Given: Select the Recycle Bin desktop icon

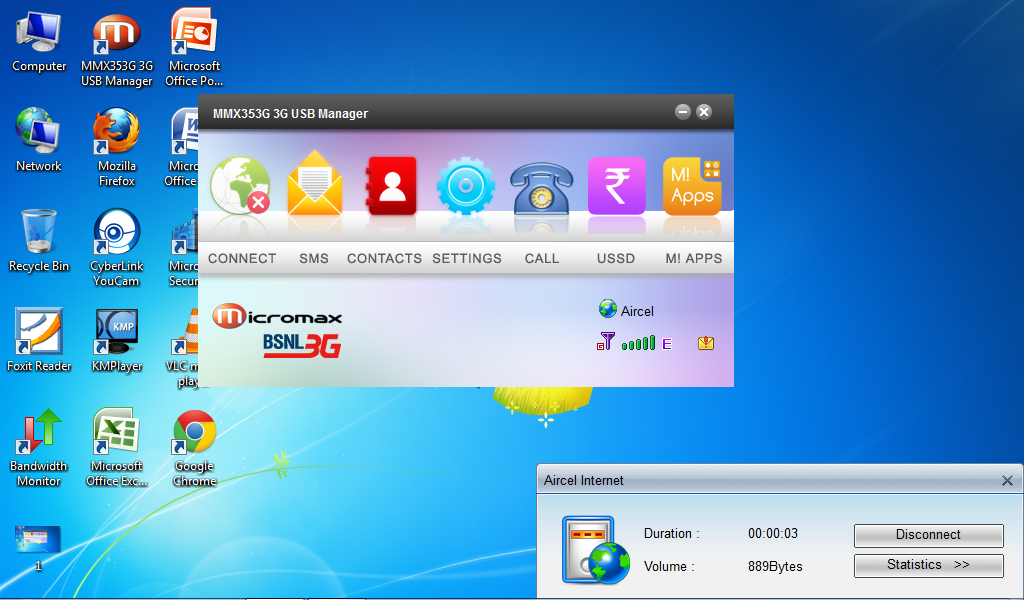Looking at the screenshot, I should tap(39, 240).
